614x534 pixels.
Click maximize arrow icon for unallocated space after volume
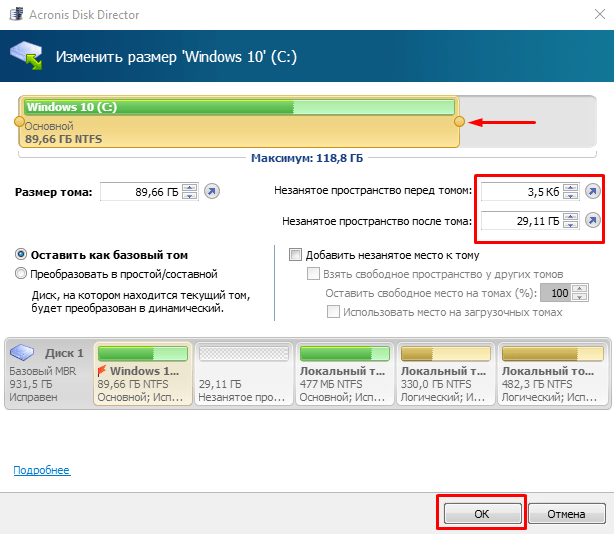[593, 220]
